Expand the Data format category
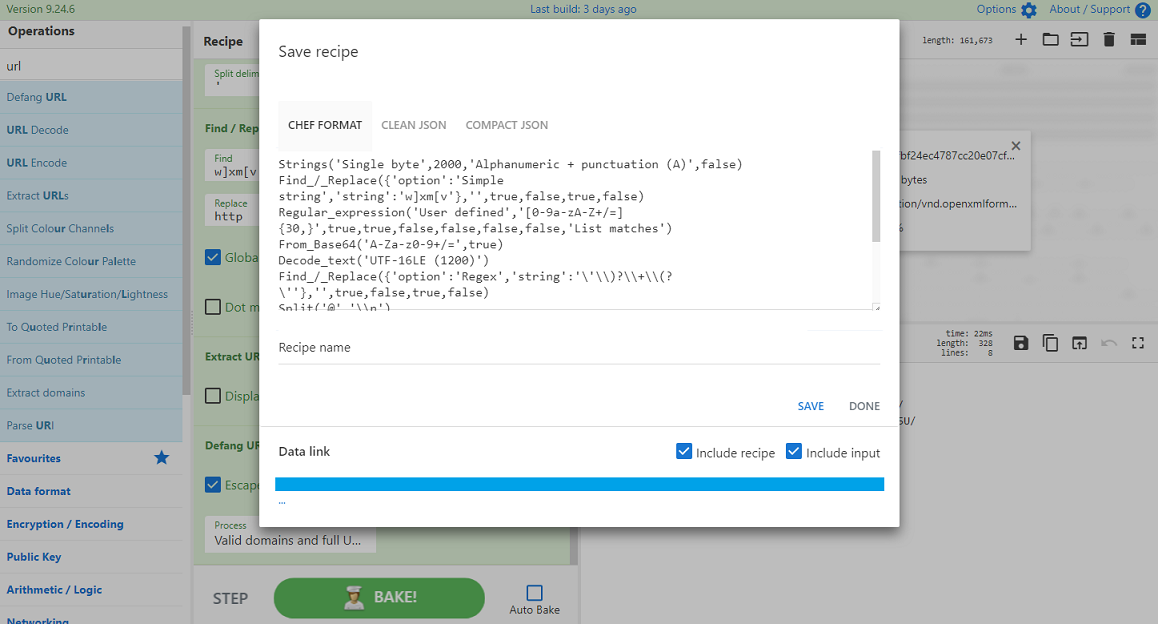 [x=91, y=491]
